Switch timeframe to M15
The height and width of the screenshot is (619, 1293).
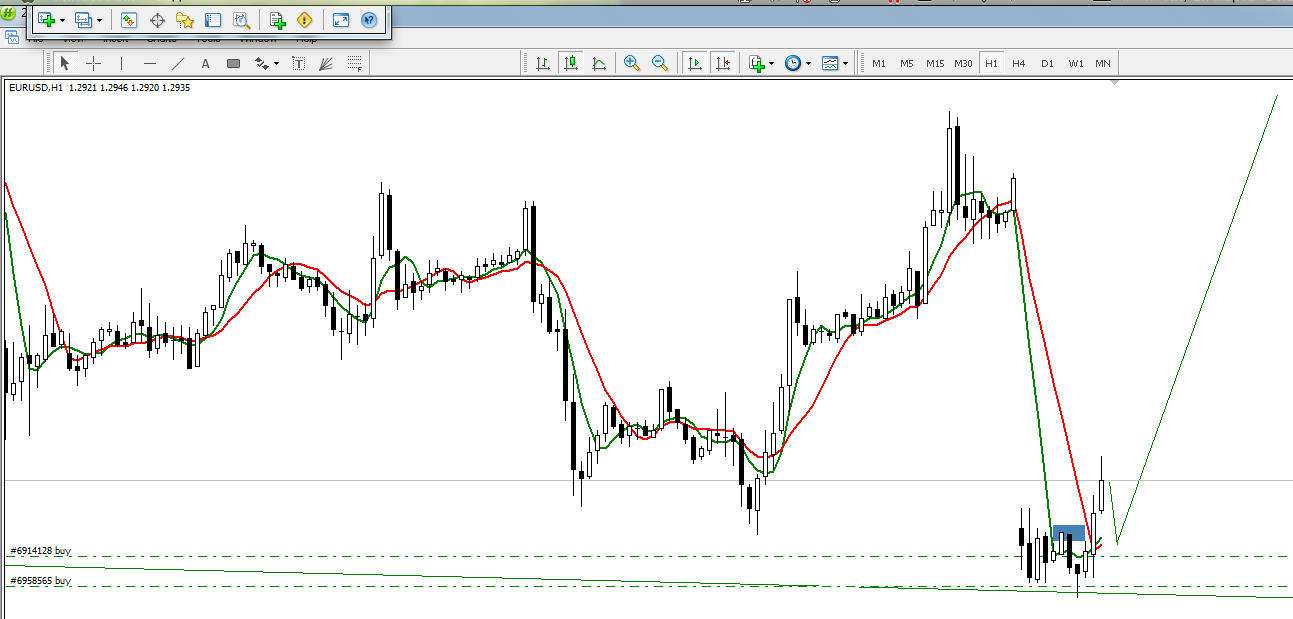[x=935, y=63]
